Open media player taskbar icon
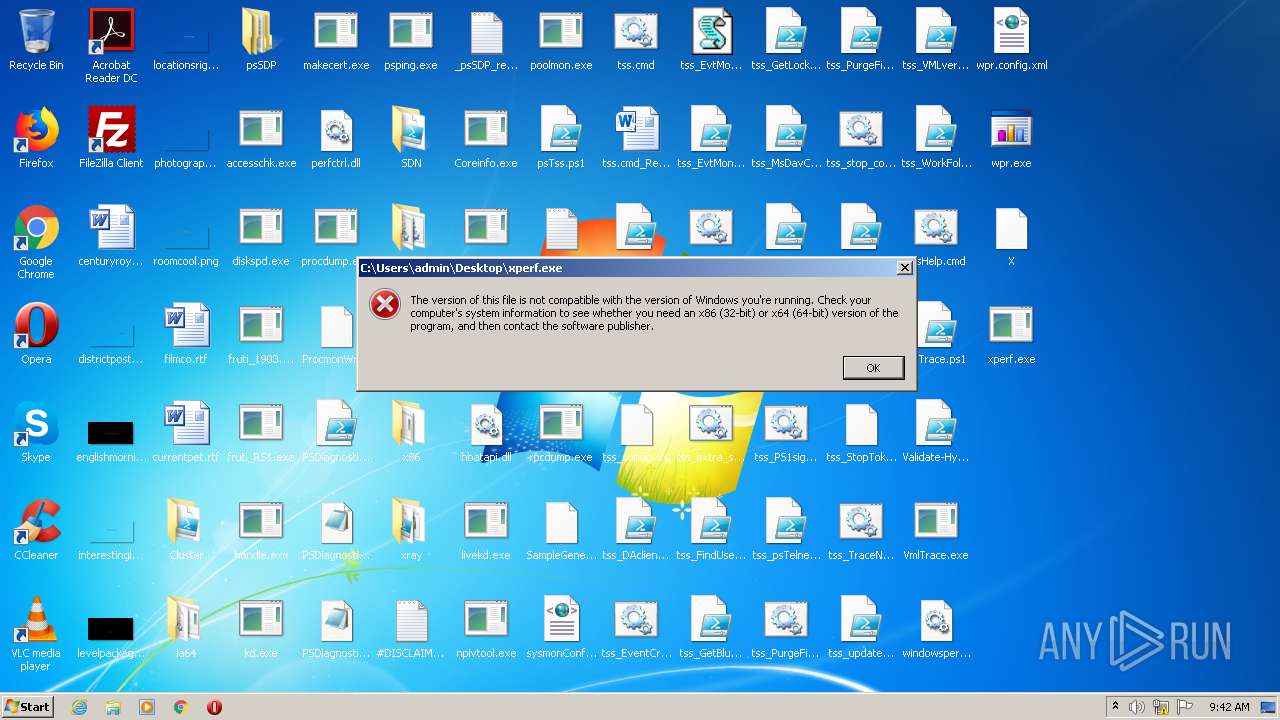Viewport: 1280px width, 720px height. (x=147, y=707)
